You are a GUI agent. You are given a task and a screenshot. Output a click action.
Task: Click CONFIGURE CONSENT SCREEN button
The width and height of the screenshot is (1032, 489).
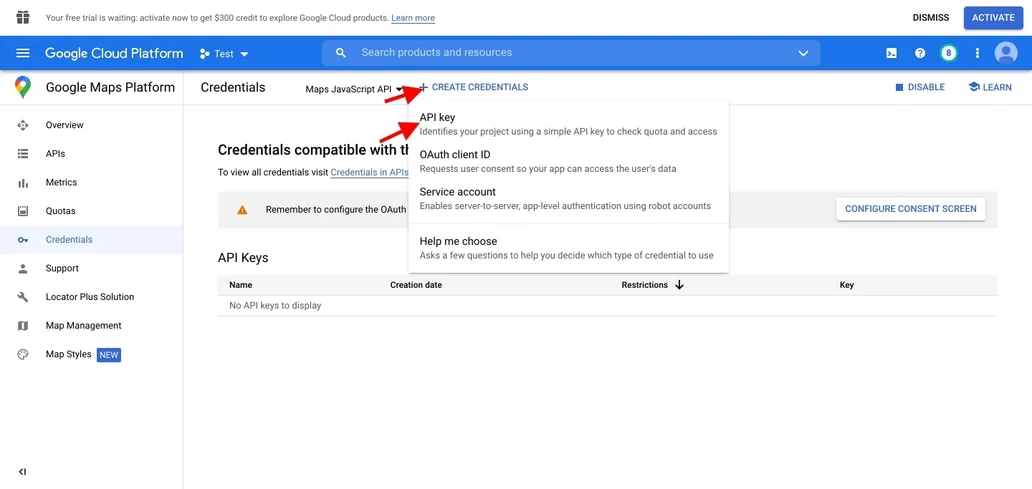[910, 209]
